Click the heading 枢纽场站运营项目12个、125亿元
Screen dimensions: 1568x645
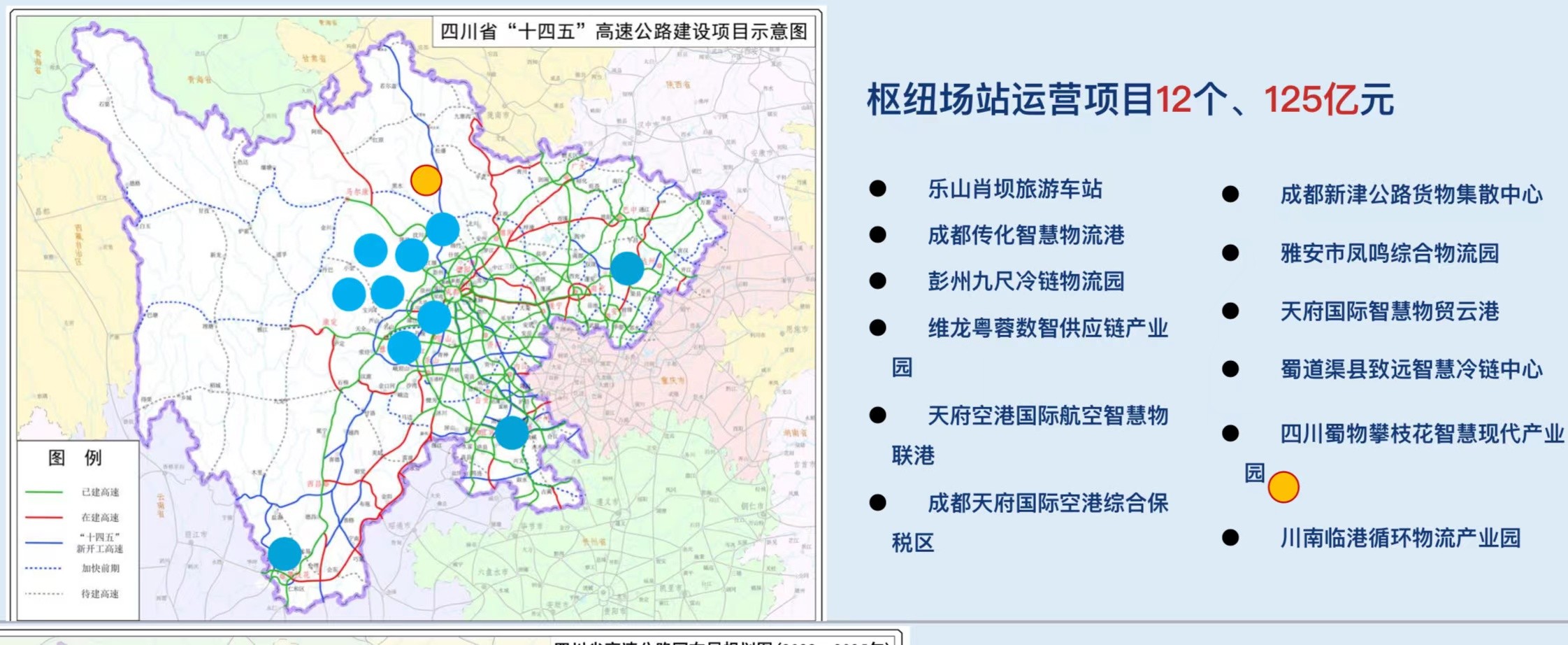(x=1130, y=99)
